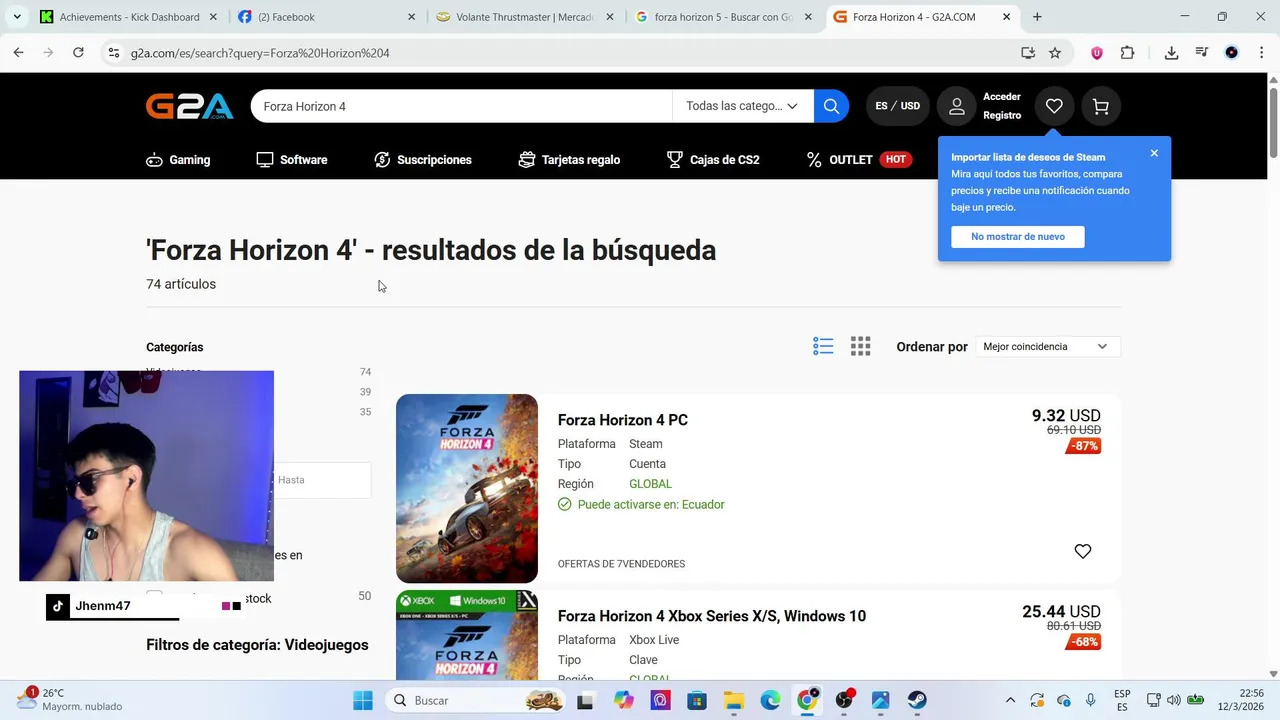Click the Windows taskbar search box
Viewport: 1280px width, 720px height.
(477, 700)
